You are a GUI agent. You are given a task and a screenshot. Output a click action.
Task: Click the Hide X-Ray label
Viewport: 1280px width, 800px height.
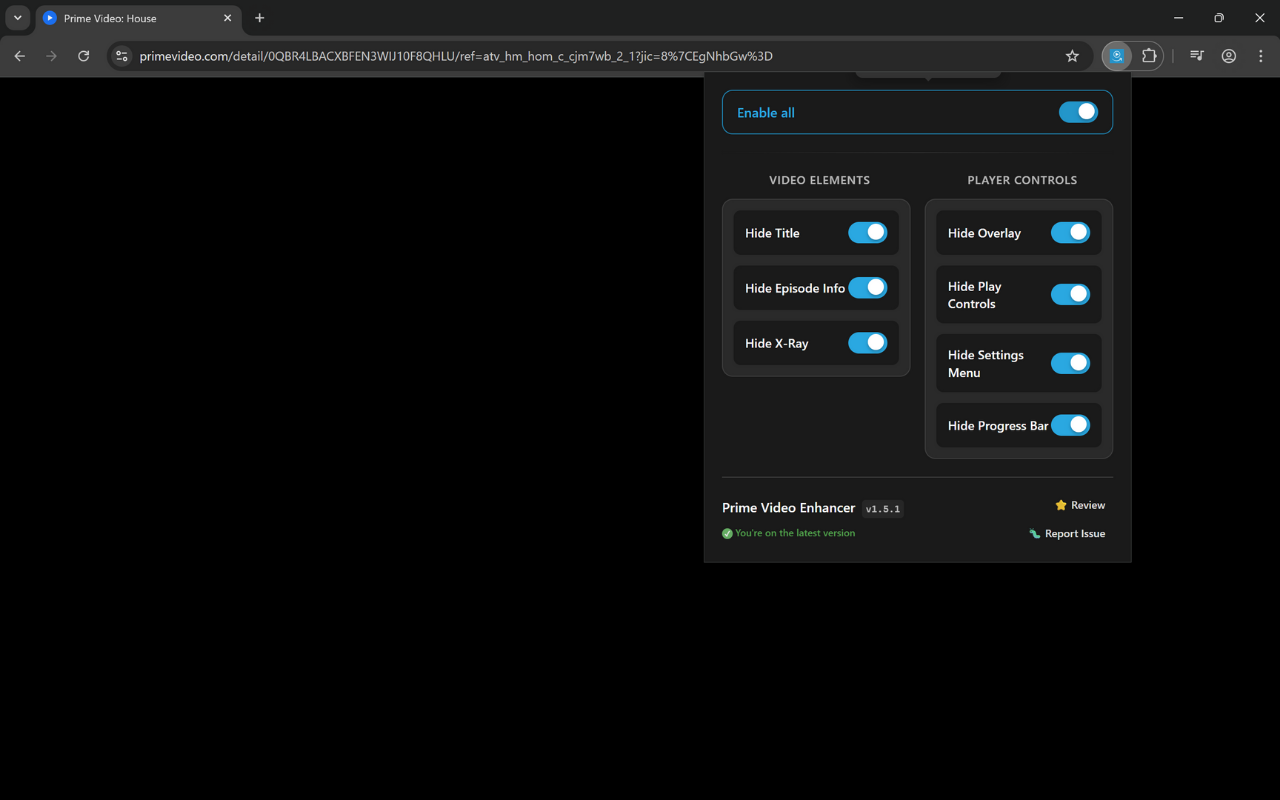pos(776,343)
